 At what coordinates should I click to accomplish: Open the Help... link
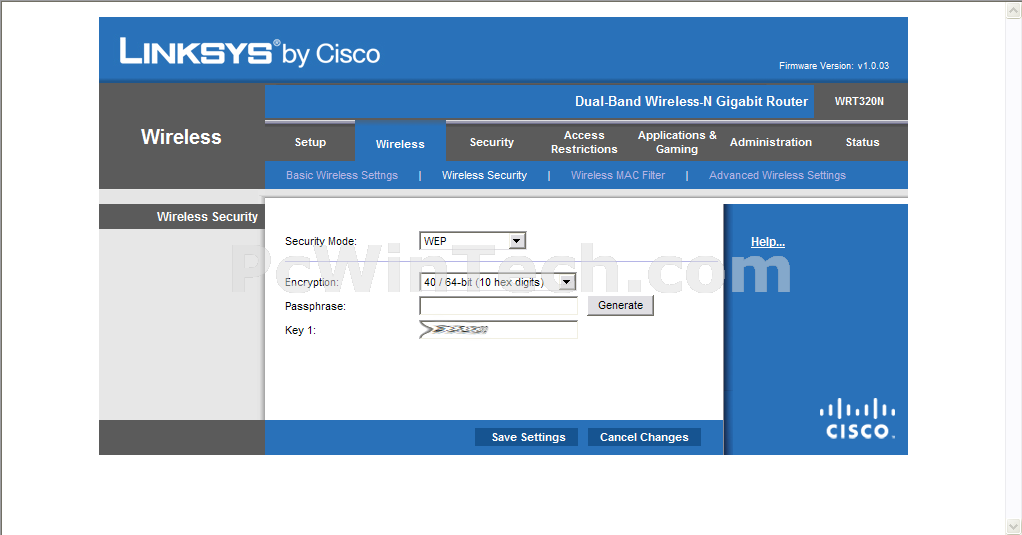tap(768, 242)
